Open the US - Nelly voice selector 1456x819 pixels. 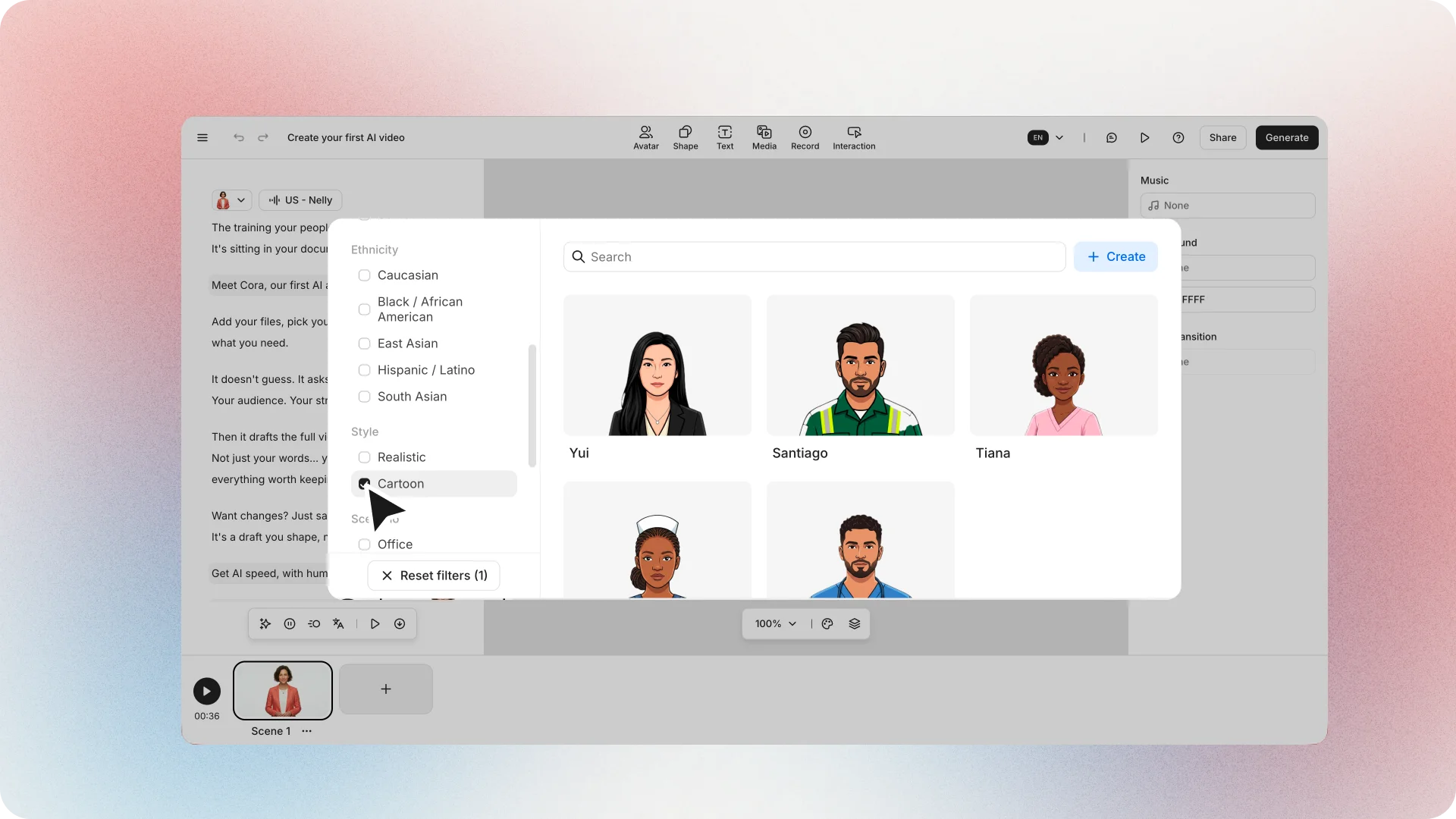point(300,200)
